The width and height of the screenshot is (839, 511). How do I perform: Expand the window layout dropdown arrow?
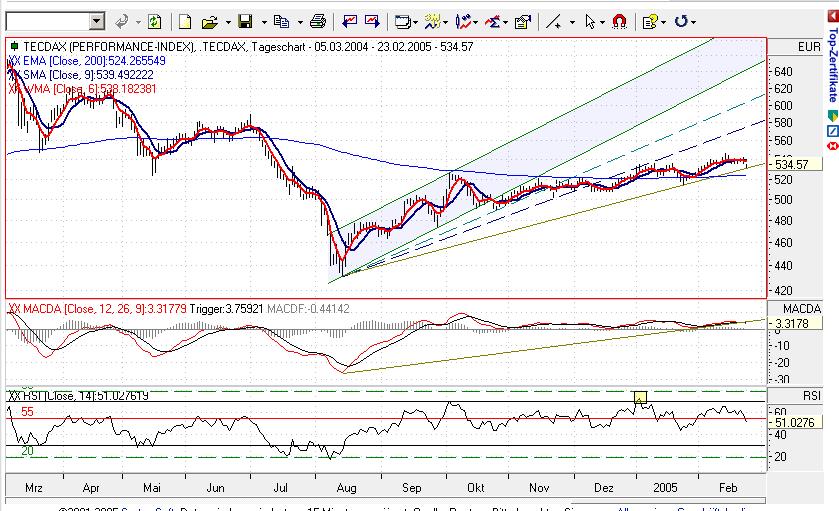[x=415, y=22]
